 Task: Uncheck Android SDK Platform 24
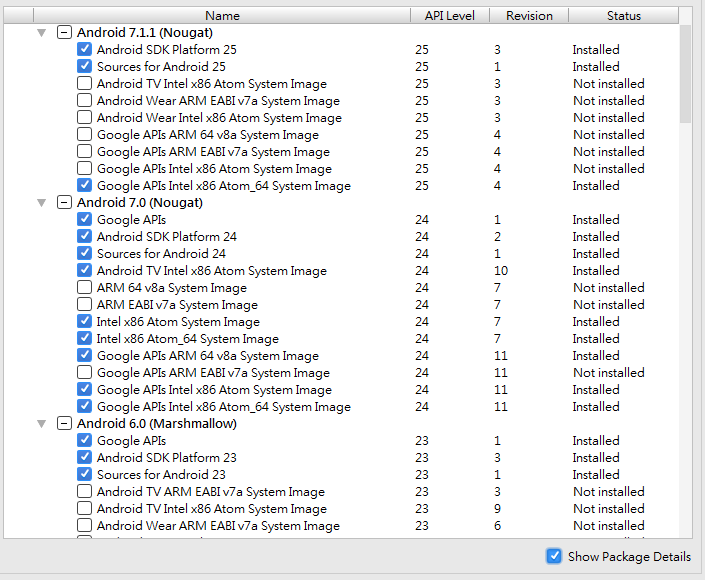(x=85, y=236)
